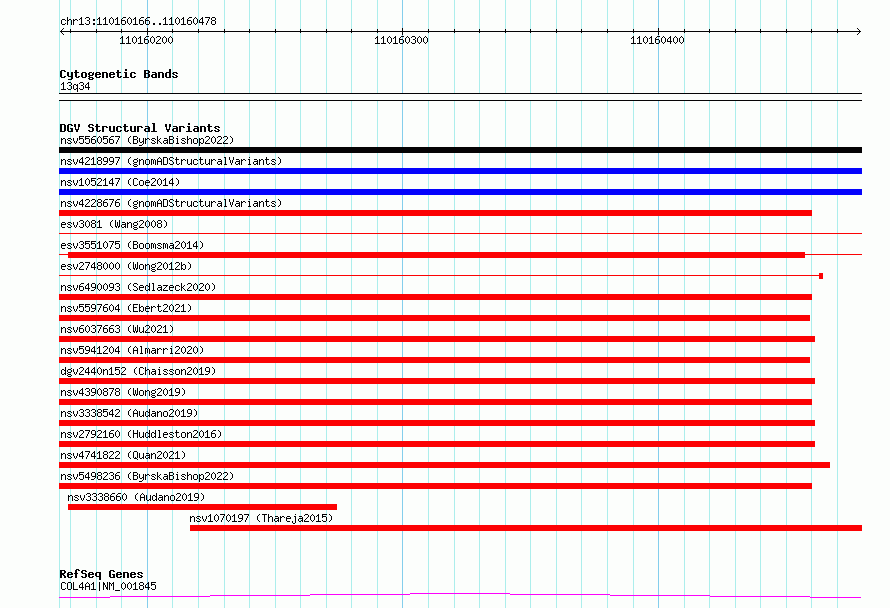The width and height of the screenshot is (890, 608).
Task: Click the red bar under nsv5941204
Action: pos(434,360)
